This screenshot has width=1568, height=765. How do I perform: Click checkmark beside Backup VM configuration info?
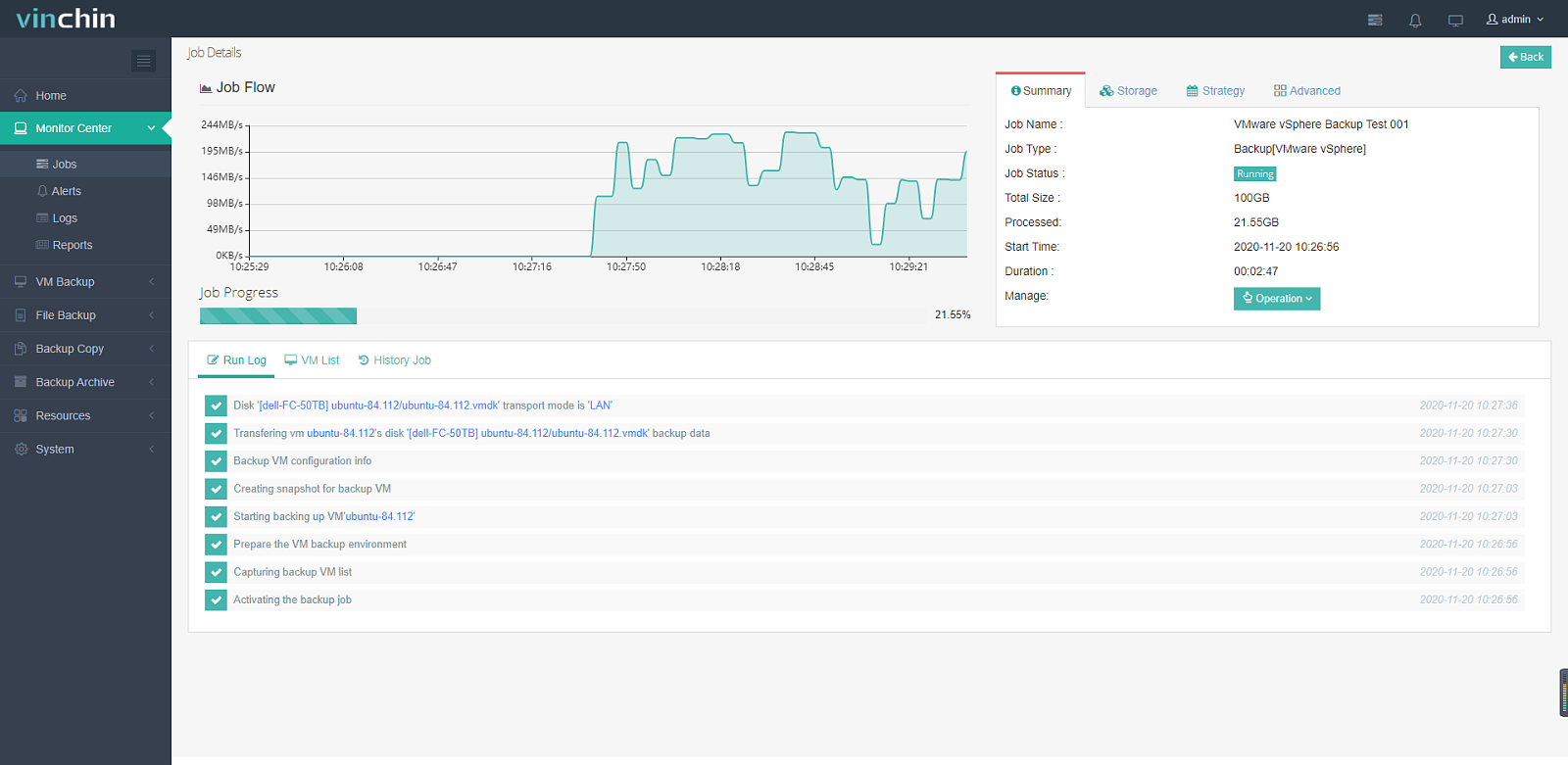click(216, 460)
